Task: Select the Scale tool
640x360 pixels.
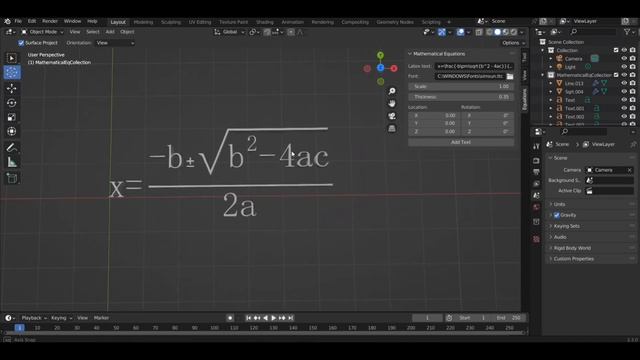Action: [x=12, y=117]
